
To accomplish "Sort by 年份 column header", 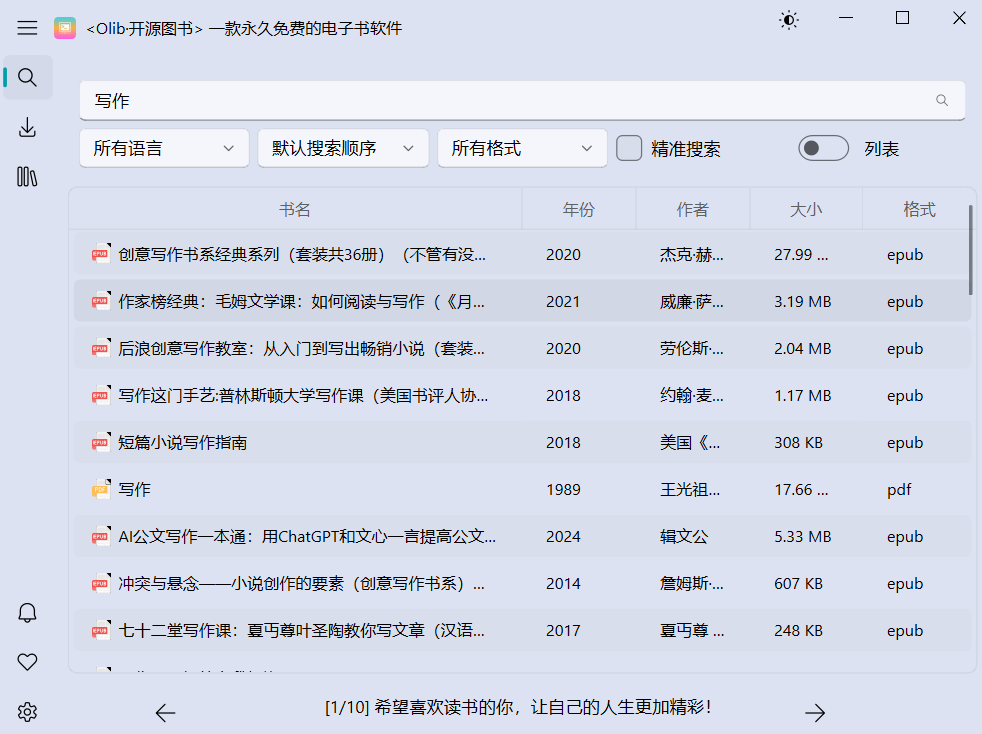I will pyautogui.click(x=579, y=209).
